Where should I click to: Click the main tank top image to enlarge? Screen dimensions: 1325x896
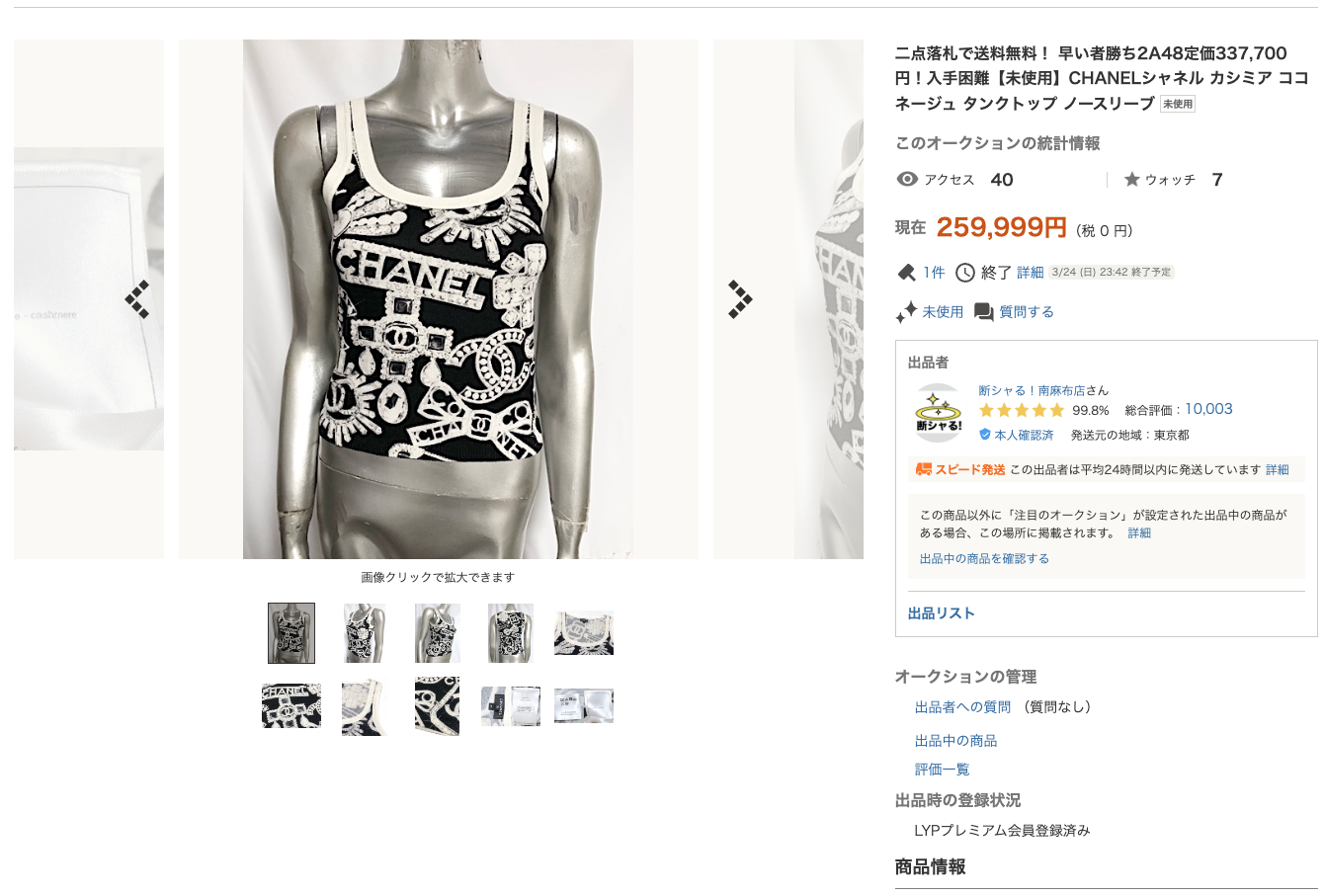coord(439,299)
